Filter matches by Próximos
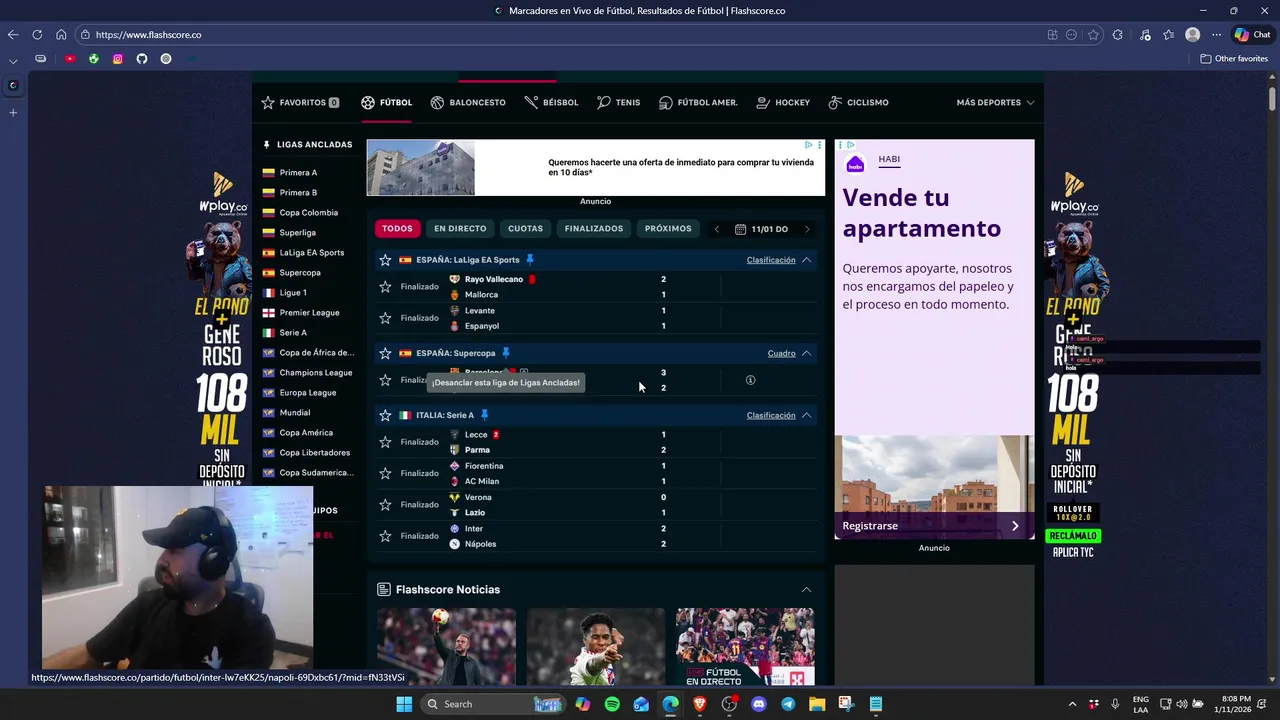Viewport: 1280px width, 720px height. coord(668,228)
